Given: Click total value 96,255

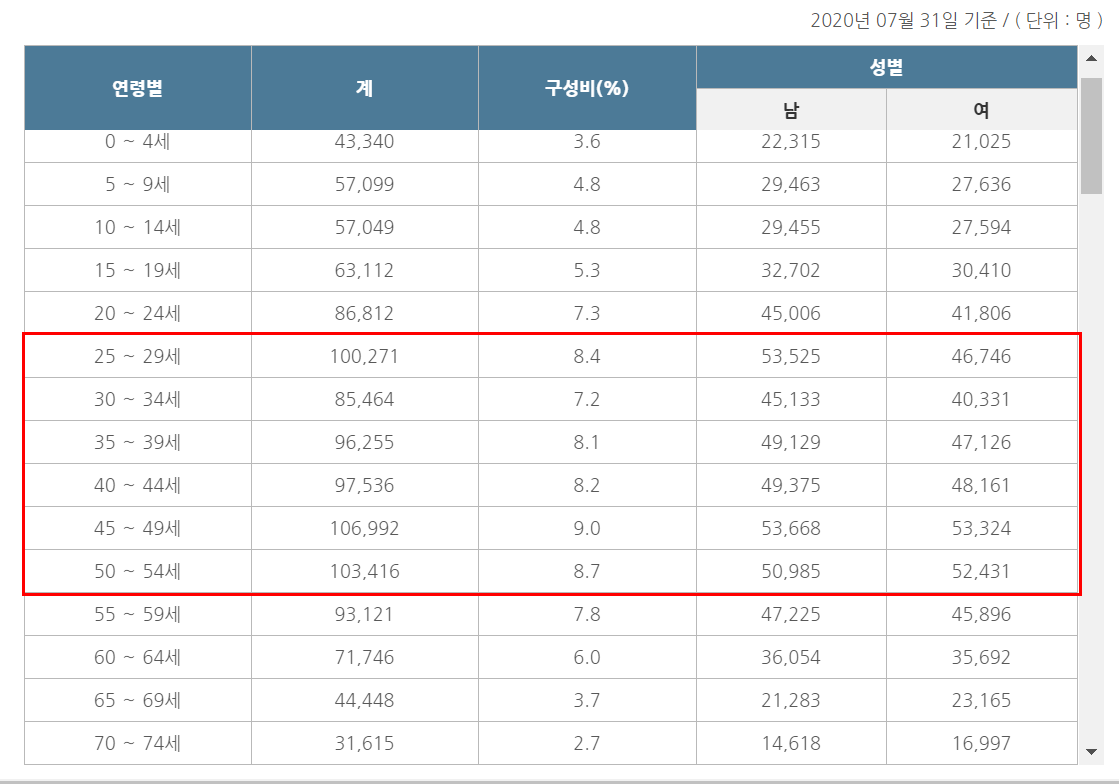Looking at the screenshot, I should click(365, 442).
